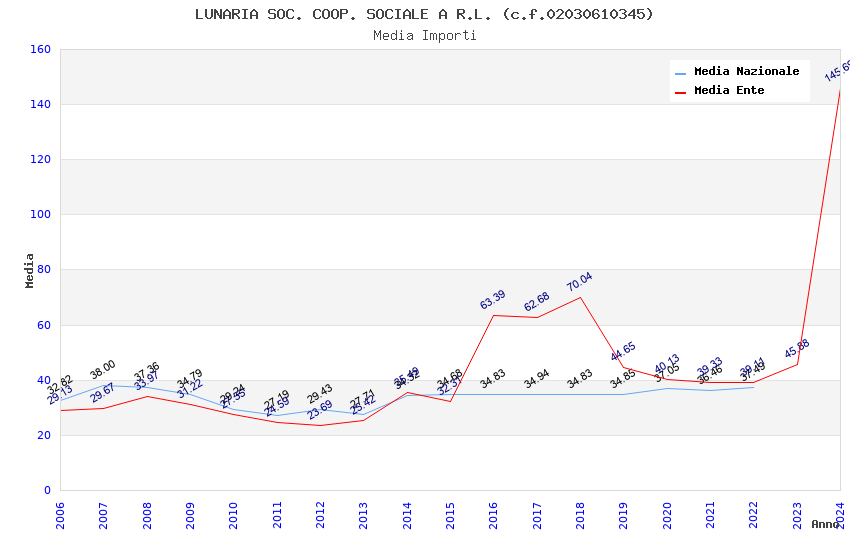Click the 2017 year label
850x550 pixels.
537,515
